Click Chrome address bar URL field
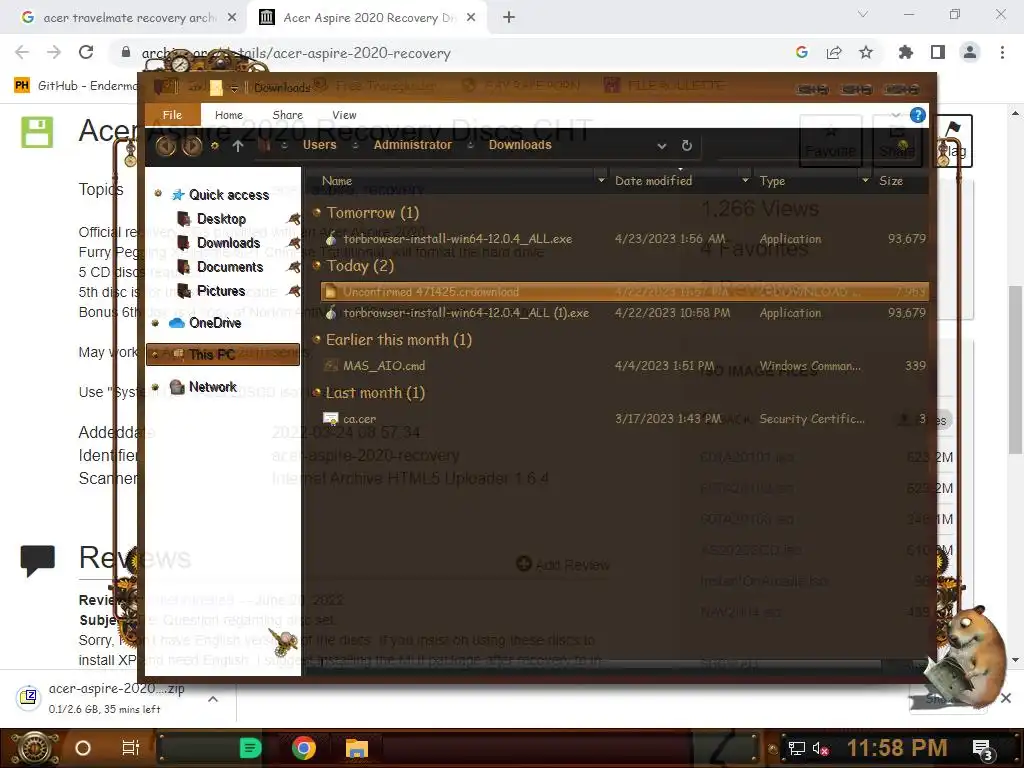The height and width of the screenshot is (768, 1024). pyautogui.click(x=451, y=53)
